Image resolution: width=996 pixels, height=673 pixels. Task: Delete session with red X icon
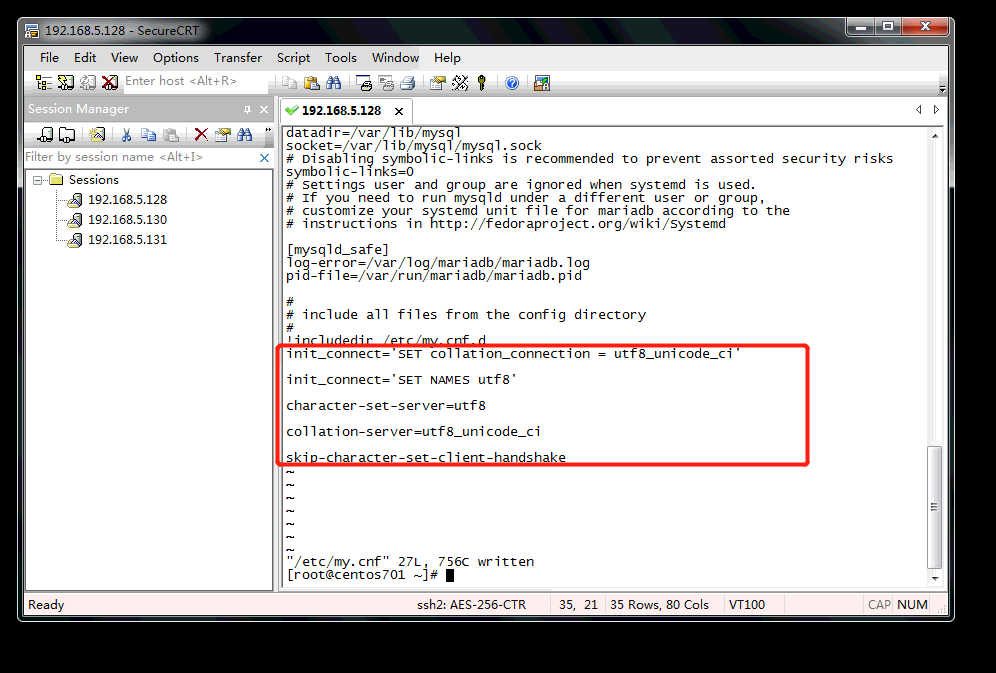201,135
